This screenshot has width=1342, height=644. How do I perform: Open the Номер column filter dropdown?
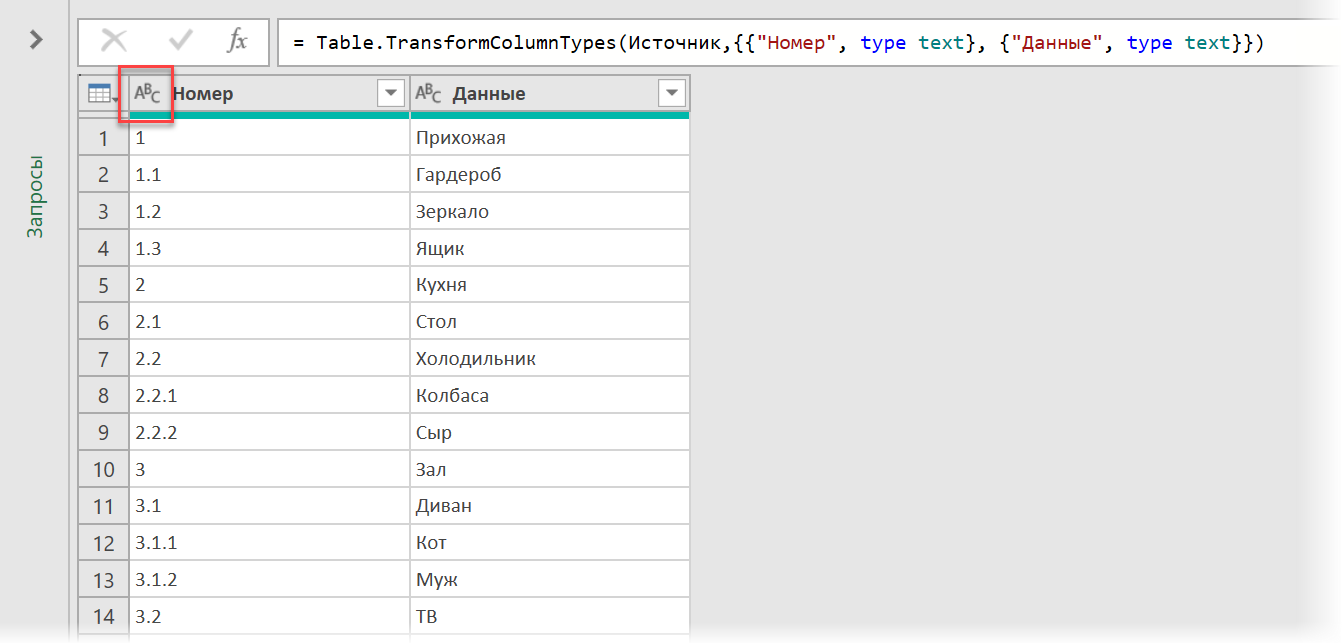pos(390,94)
